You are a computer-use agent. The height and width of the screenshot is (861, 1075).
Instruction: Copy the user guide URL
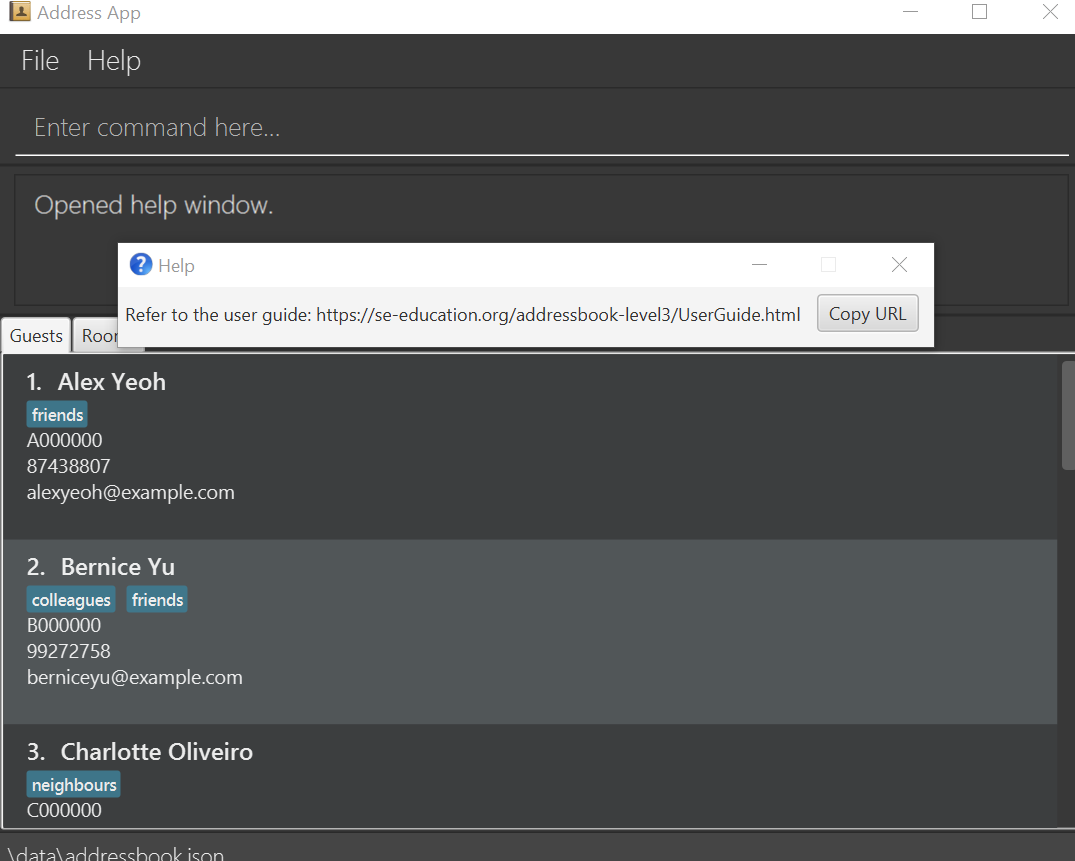coord(867,314)
